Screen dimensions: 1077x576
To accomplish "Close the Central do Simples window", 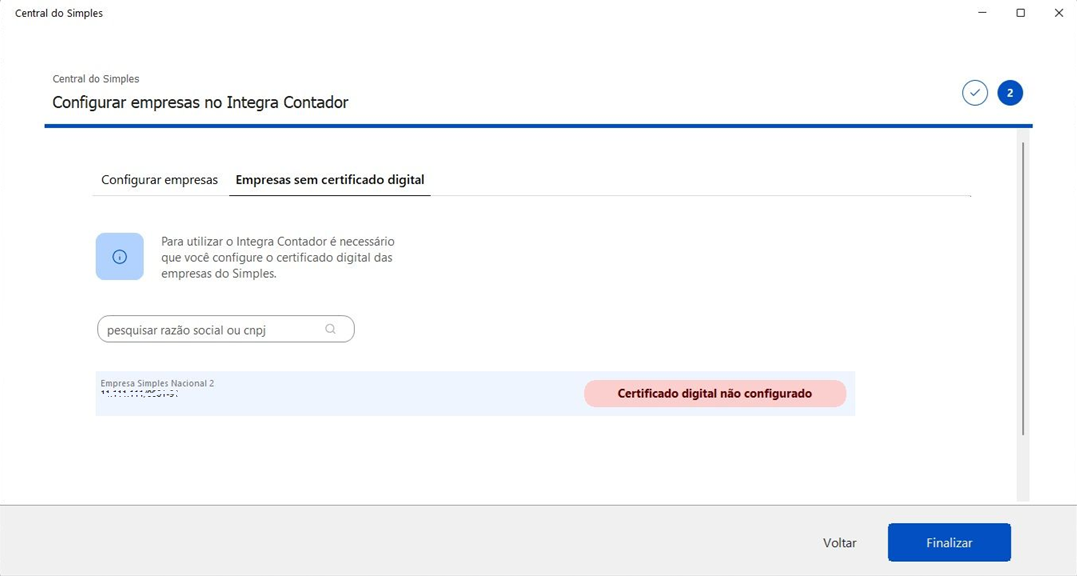I will (x=1058, y=13).
